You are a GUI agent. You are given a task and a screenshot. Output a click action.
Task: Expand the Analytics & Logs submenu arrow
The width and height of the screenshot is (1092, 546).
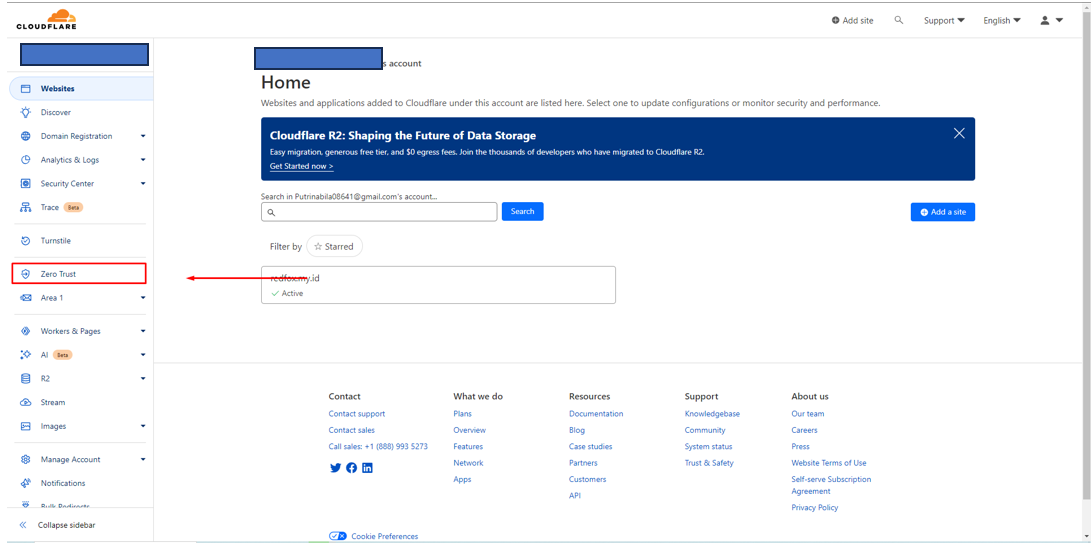click(x=143, y=159)
